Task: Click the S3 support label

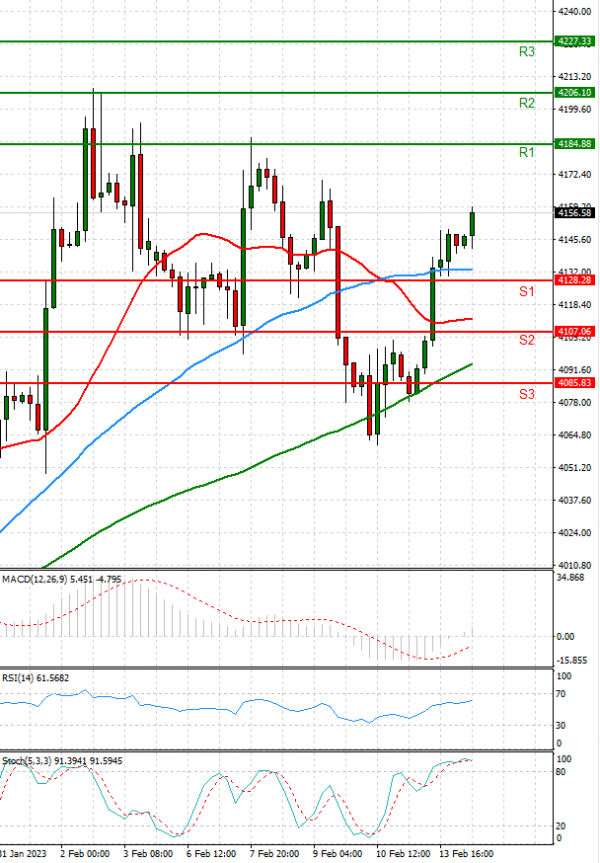Action: click(x=527, y=394)
